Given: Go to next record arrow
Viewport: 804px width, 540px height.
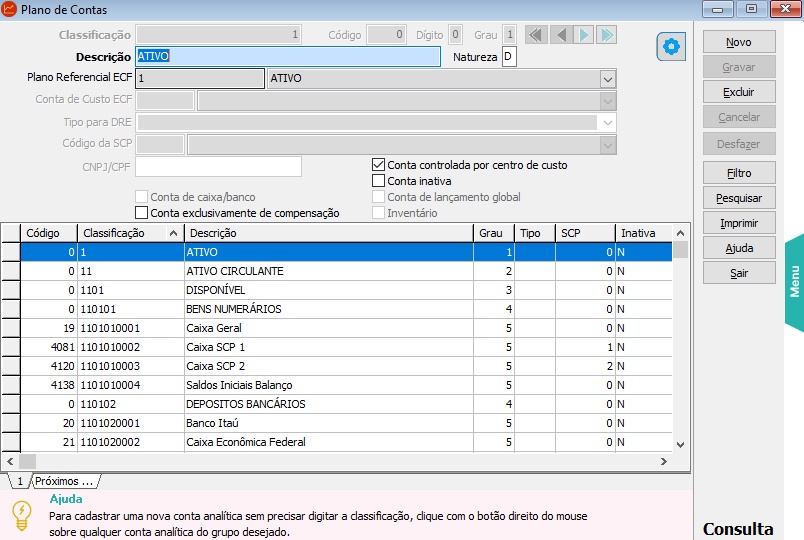Looking at the screenshot, I should pos(584,35).
